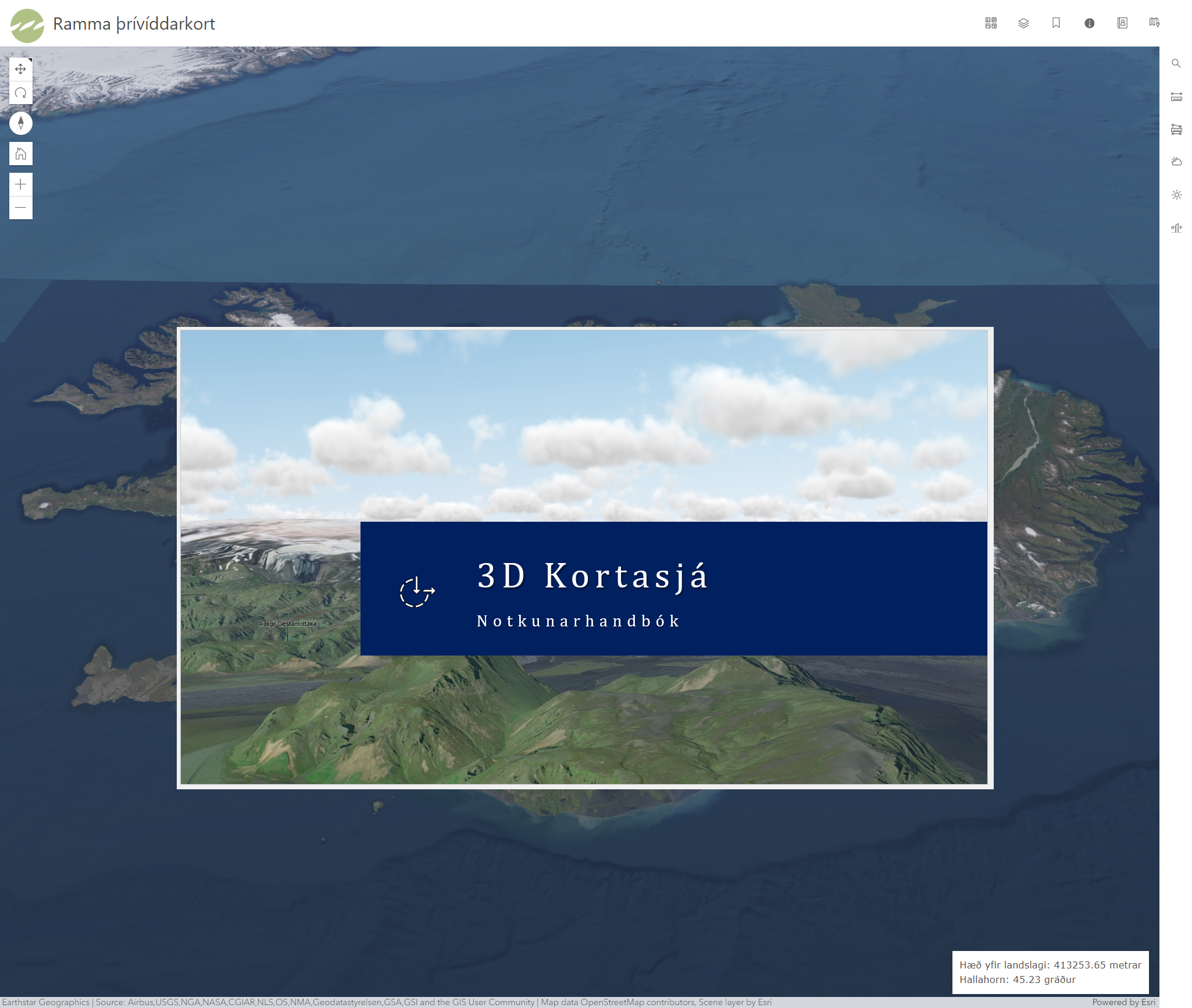Open the building slice tool
Viewport: 1192px width, 1008px height.
tap(1176, 228)
